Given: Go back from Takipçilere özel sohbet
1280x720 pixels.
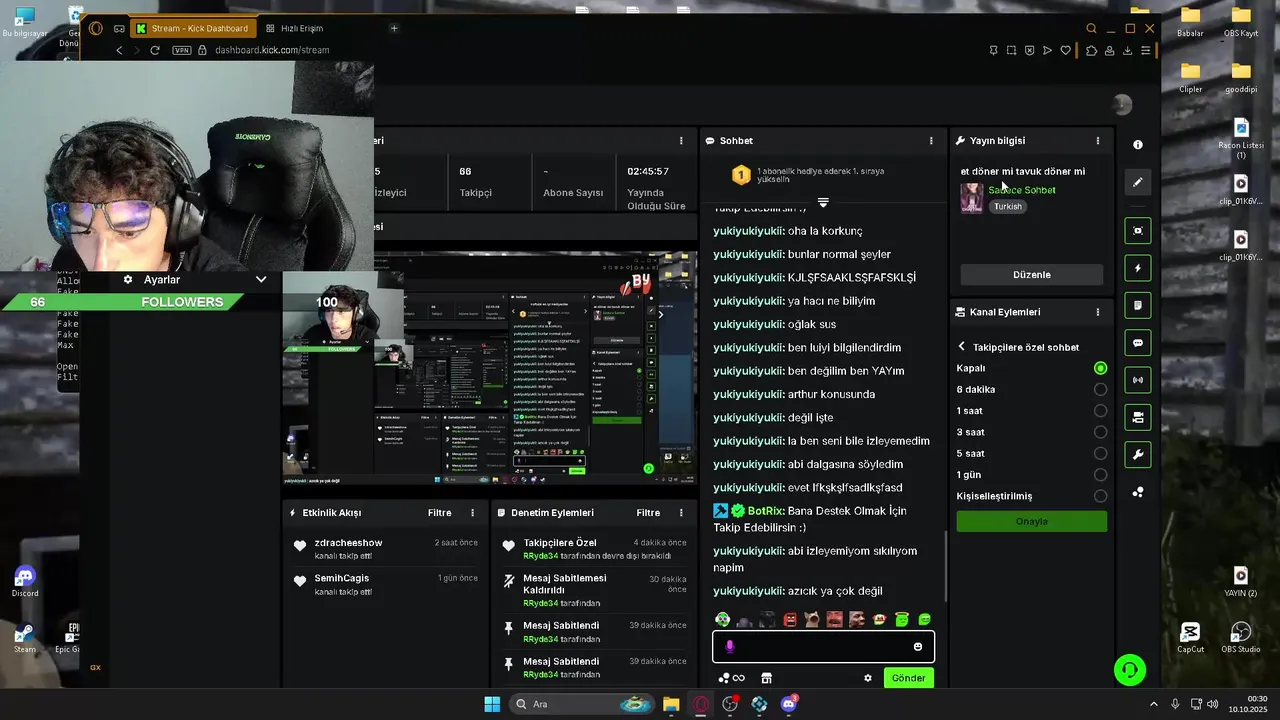Looking at the screenshot, I should click(962, 347).
